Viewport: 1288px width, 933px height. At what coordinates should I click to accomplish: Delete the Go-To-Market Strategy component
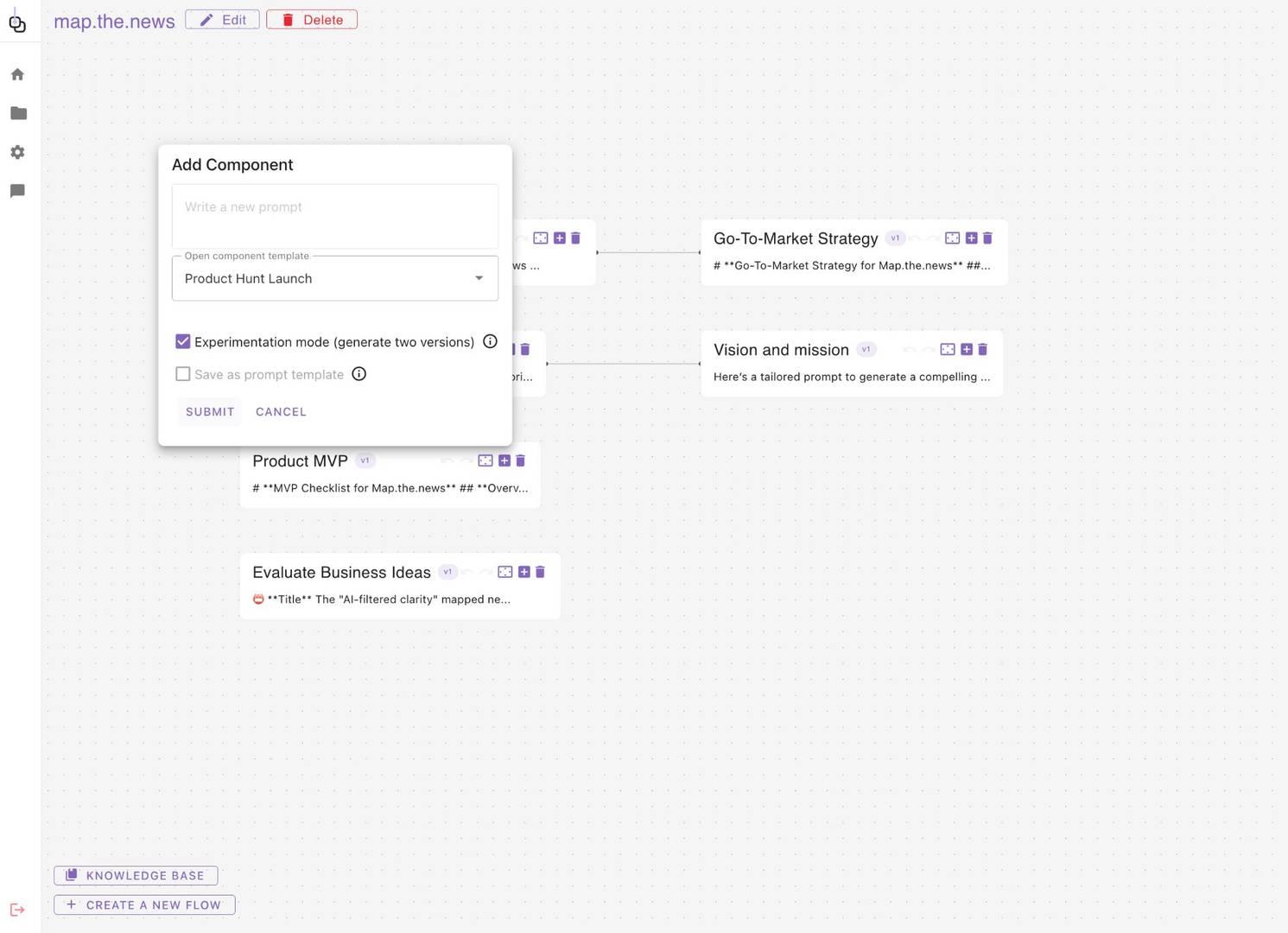(x=987, y=238)
